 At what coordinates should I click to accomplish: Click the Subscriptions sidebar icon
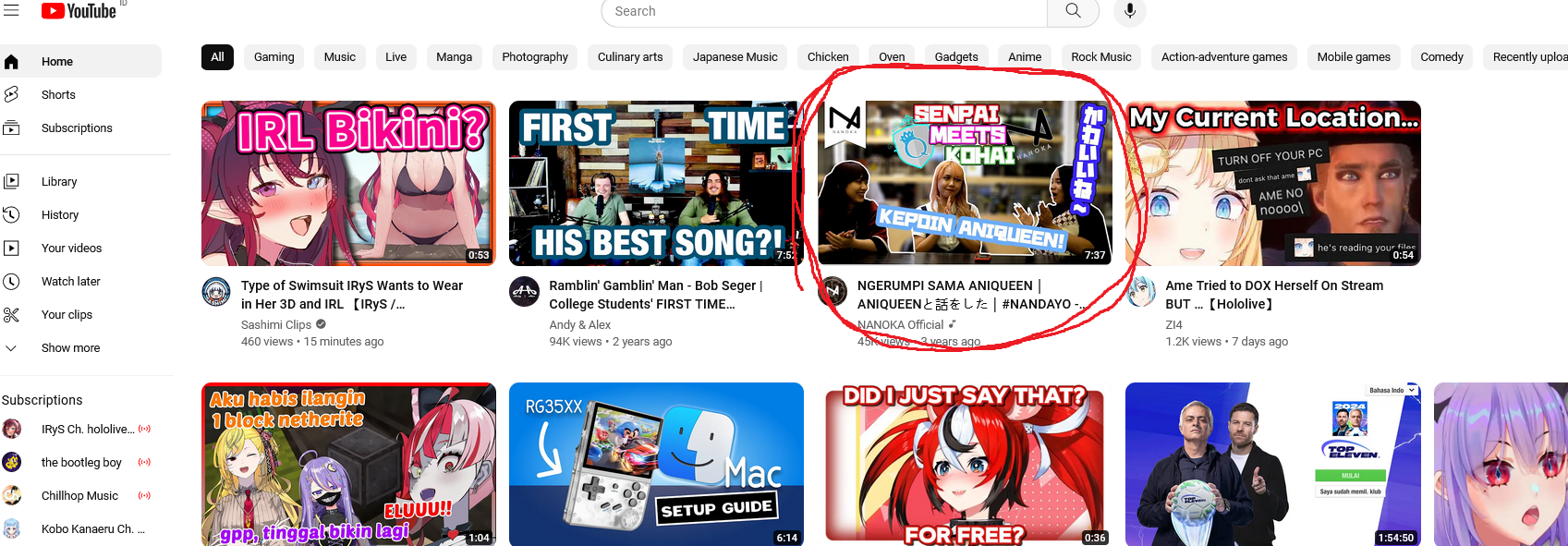pos(11,128)
